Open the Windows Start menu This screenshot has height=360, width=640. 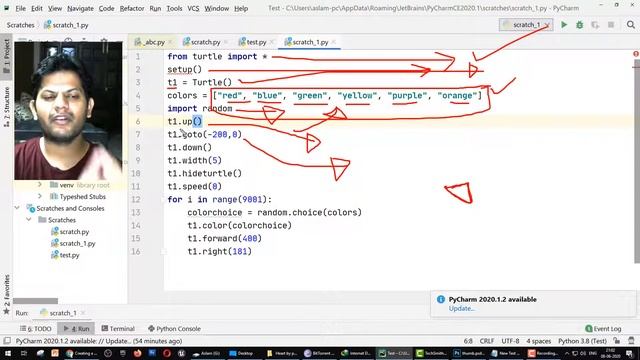tap(8, 353)
